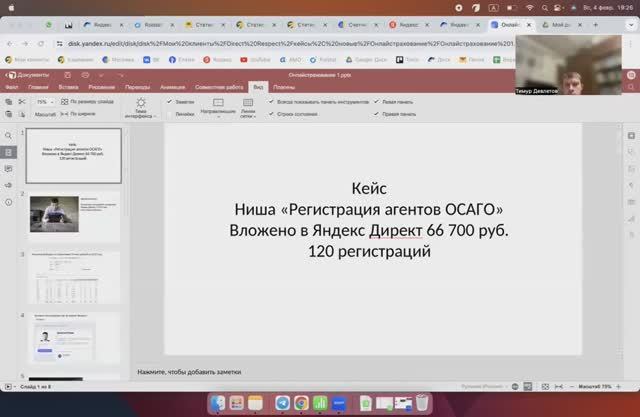Viewport: 640px width, 417px height.
Task: Expand the browser tab list chevron
Action: [631, 25]
